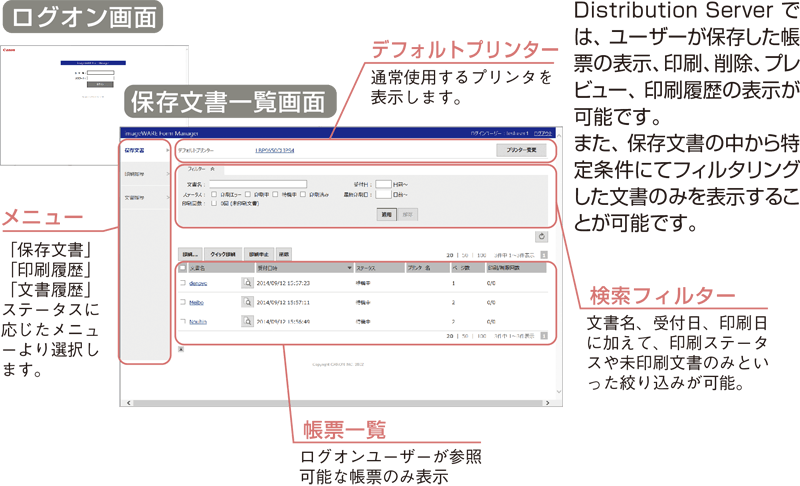
Task: Click the horizontal scrollbar left arrow
Action: pos(129,403)
